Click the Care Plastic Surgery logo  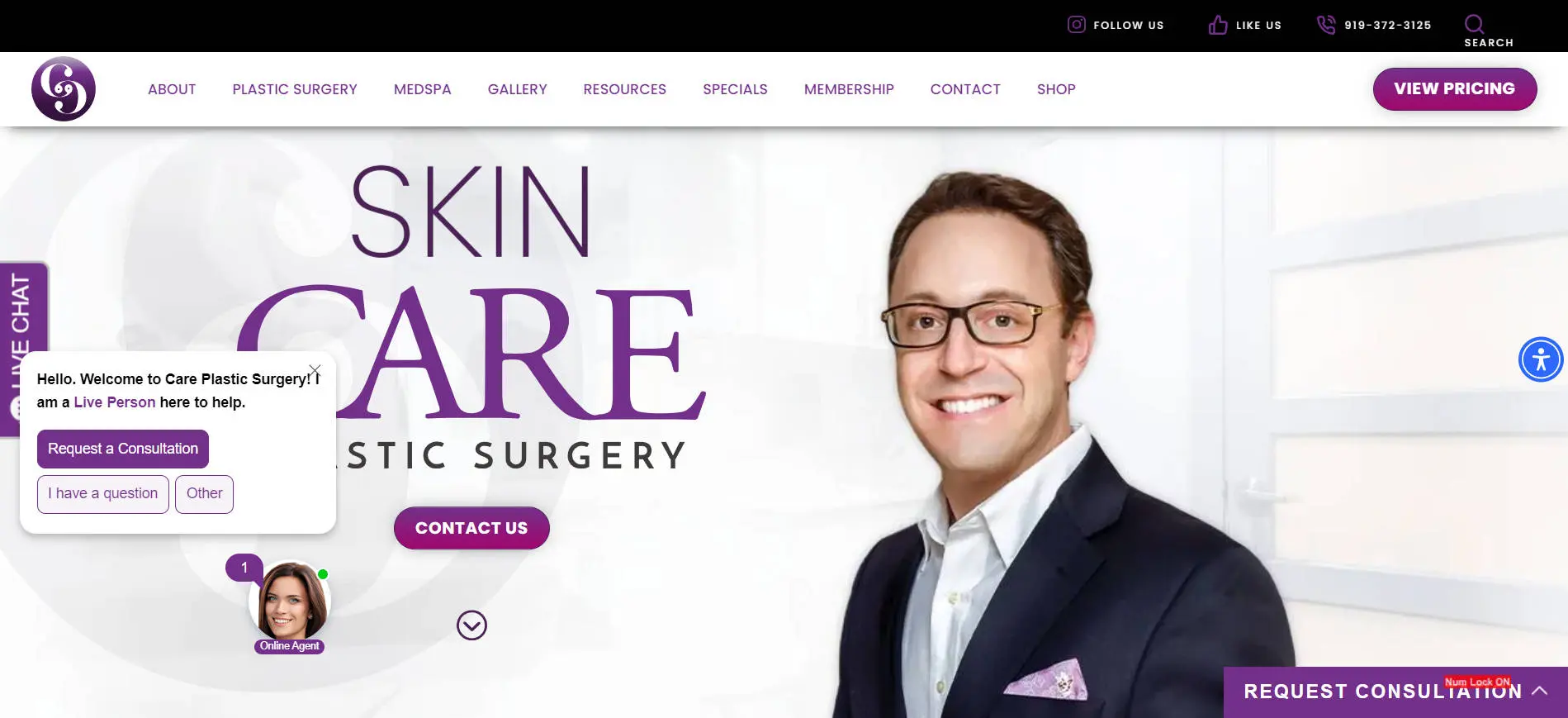tap(64, 88)
